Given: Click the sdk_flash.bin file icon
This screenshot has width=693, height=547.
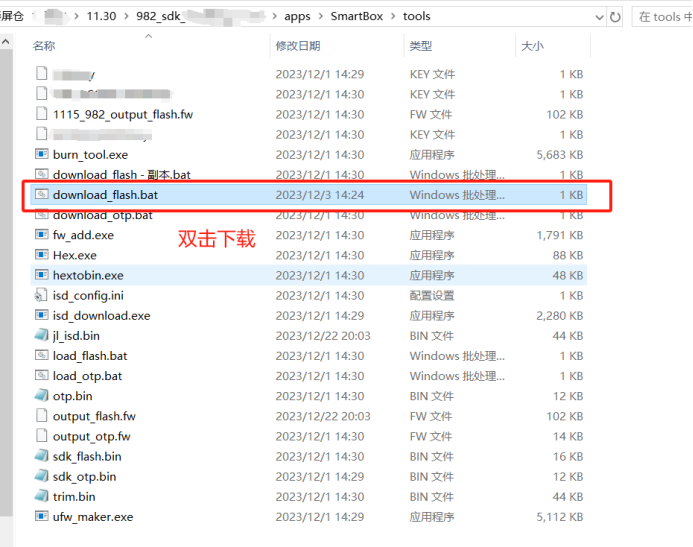Looking at the screenshot, I should (x=42, y=456).
